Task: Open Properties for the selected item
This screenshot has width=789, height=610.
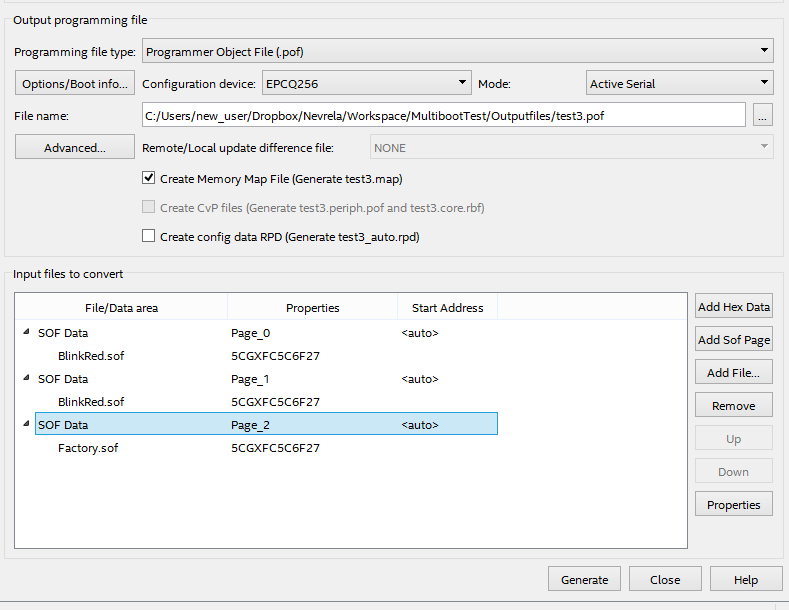Action: click(734, 505)
